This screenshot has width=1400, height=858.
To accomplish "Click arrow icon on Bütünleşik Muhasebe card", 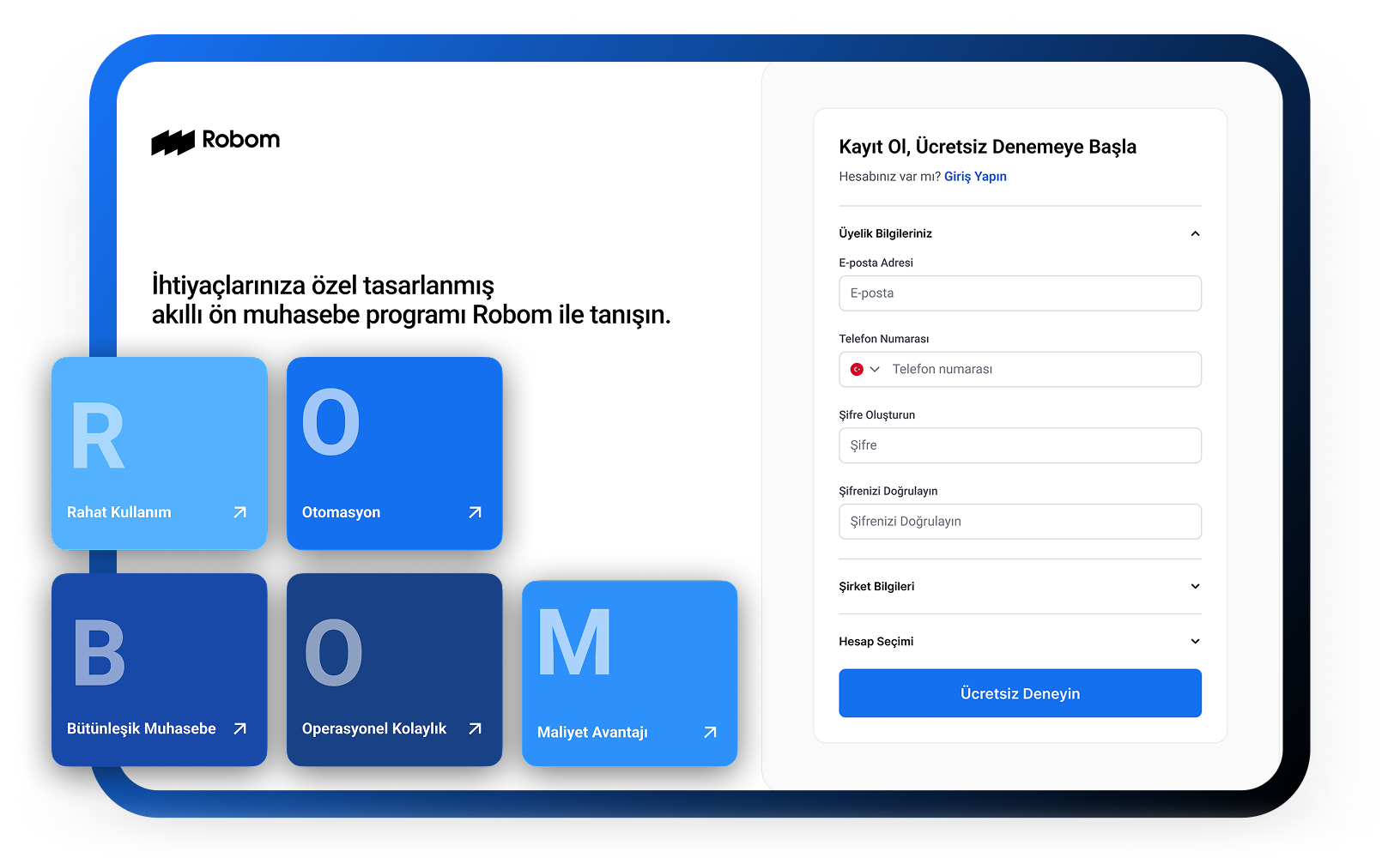I will click(x=240, y=728).
